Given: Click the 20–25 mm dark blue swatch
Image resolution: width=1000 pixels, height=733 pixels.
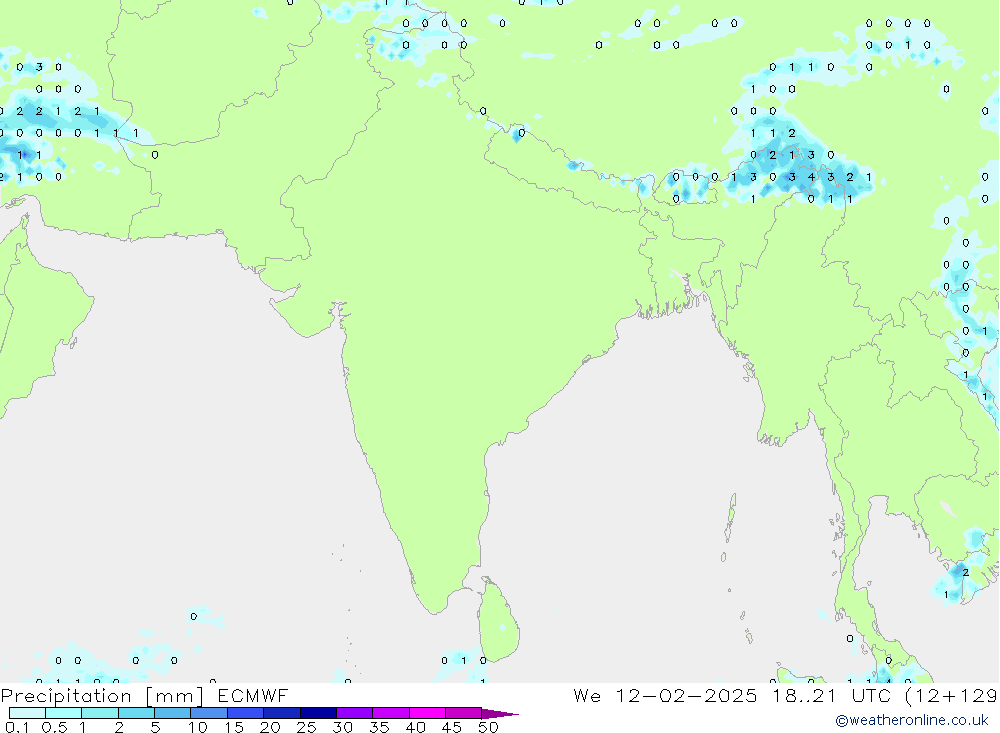Looking at the screenshot, I should tap(282, 713).
